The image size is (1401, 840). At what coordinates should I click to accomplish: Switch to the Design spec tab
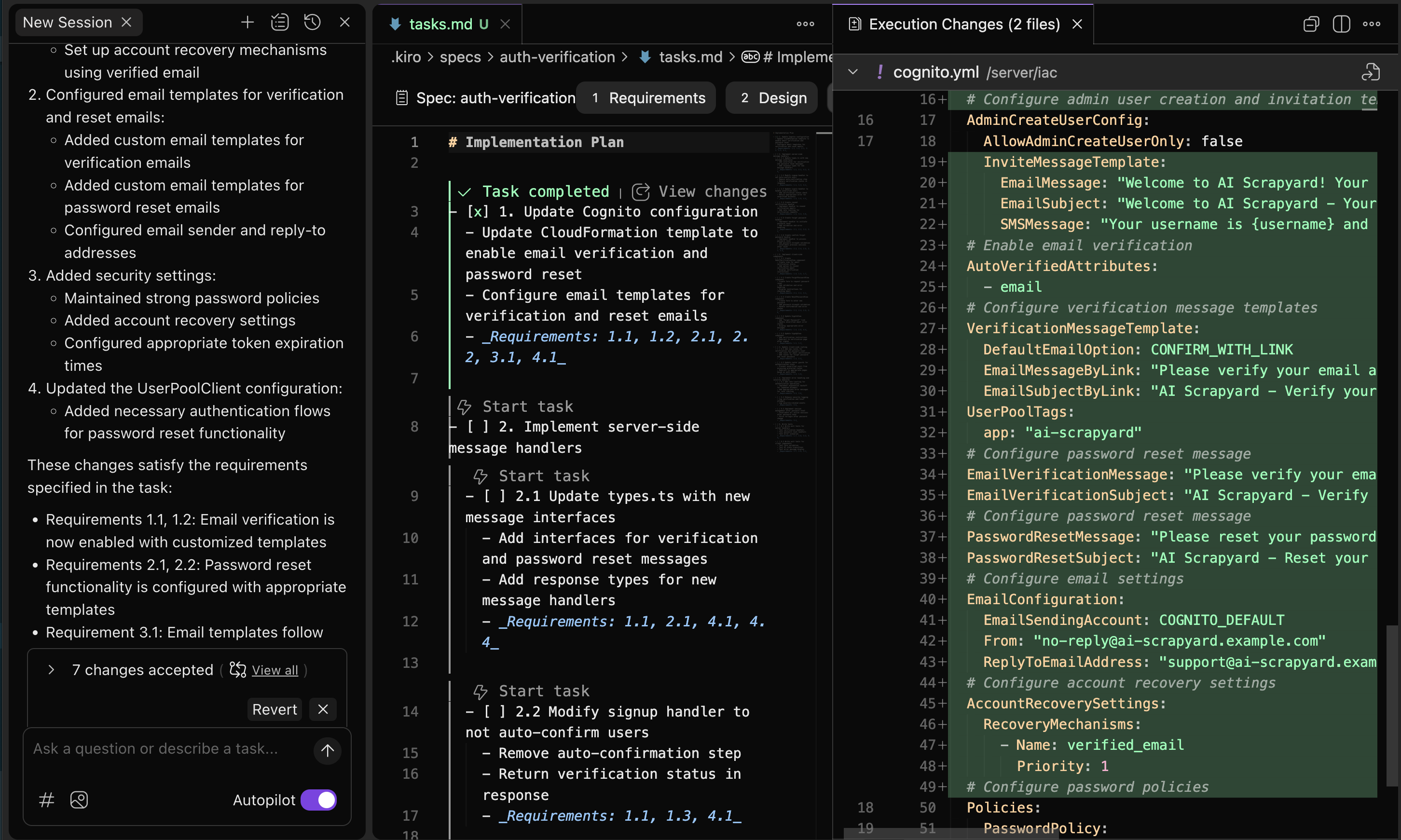pyautogui.click(x=772, y=98)
